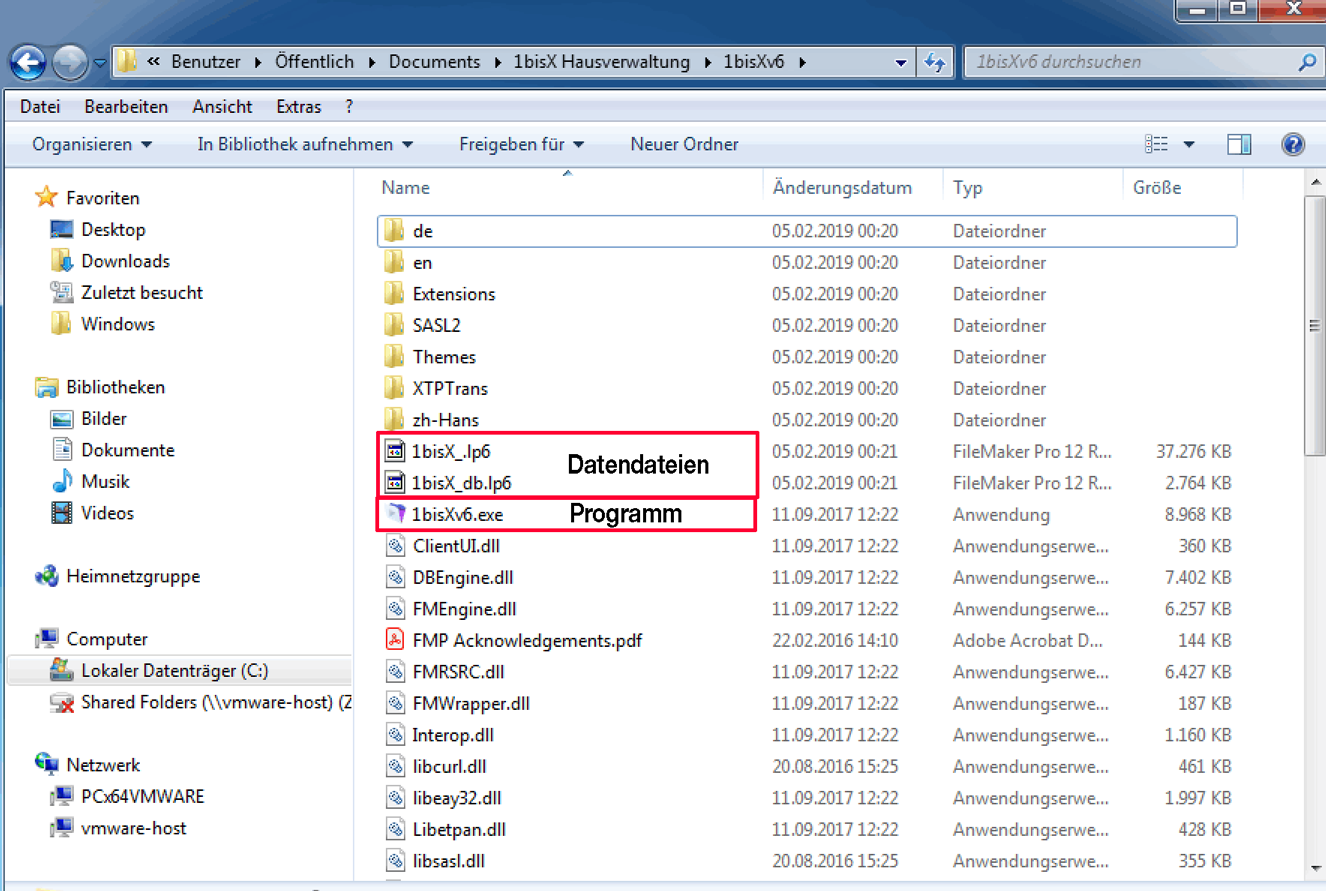The width and height of the screenshot is (1326, 891).
Task: Select Lokaler Datenträger (C:) in tree
Action: pos(174,671)
